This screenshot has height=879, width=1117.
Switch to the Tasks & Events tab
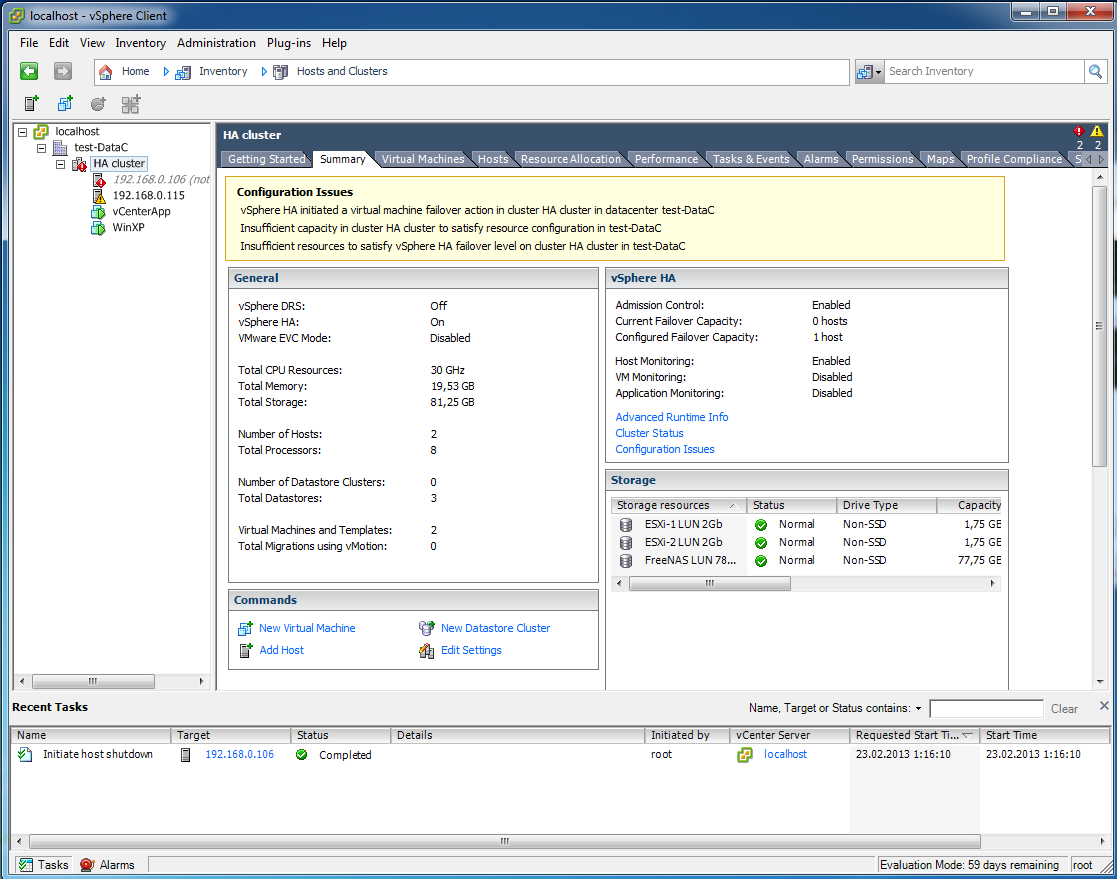click(x=751, y=159)
